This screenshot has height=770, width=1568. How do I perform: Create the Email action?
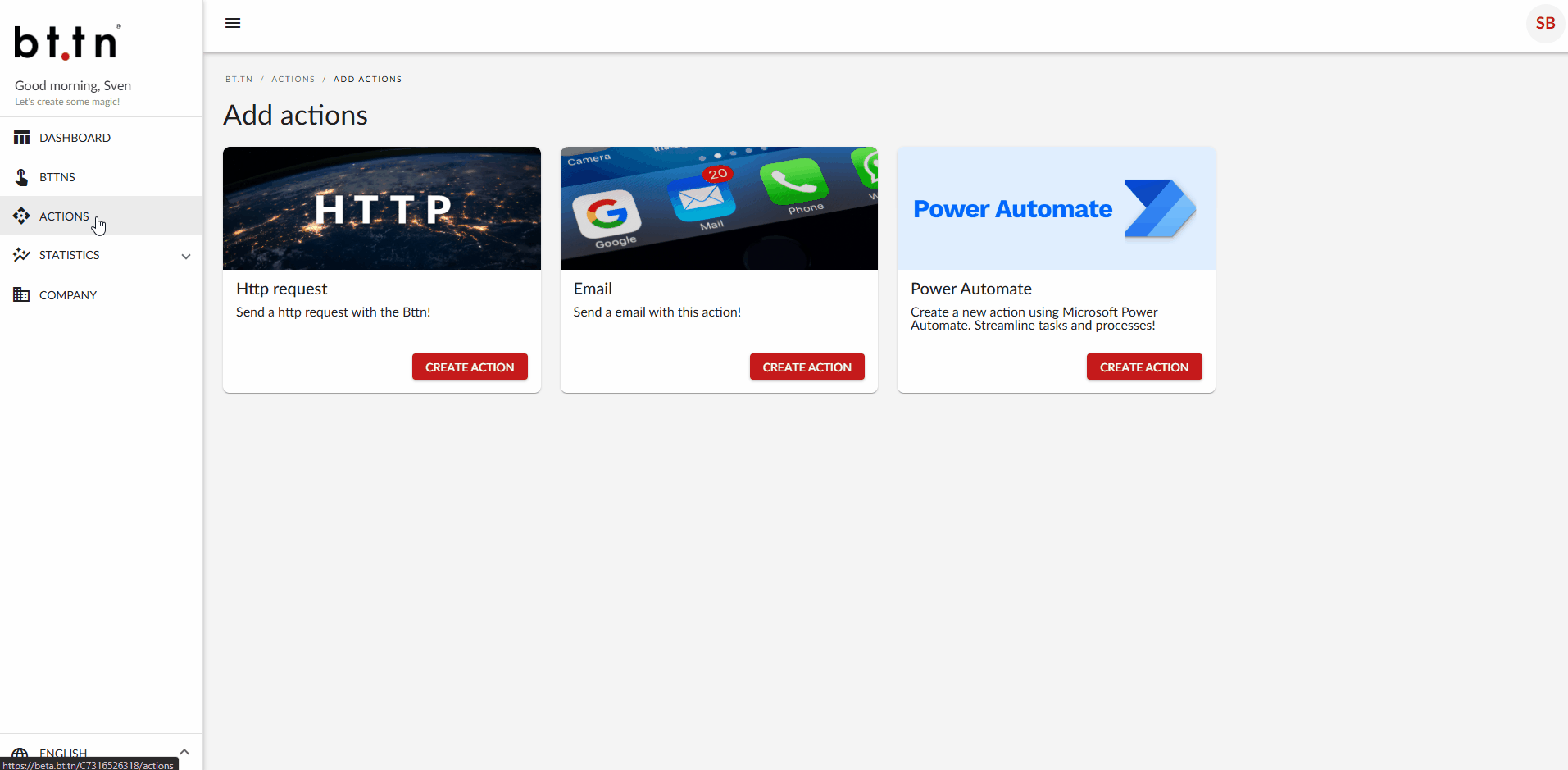[x=807, y=367]
